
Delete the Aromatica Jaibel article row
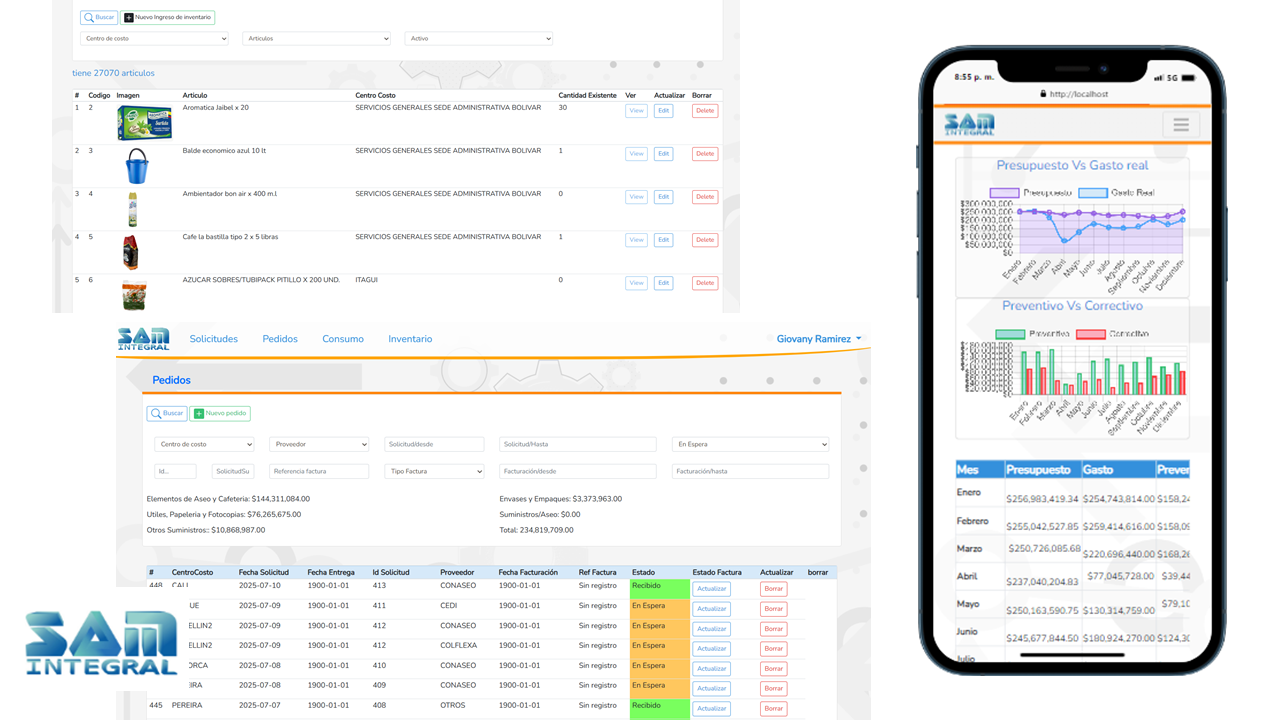pyautogui.click(x=704, y=111)
